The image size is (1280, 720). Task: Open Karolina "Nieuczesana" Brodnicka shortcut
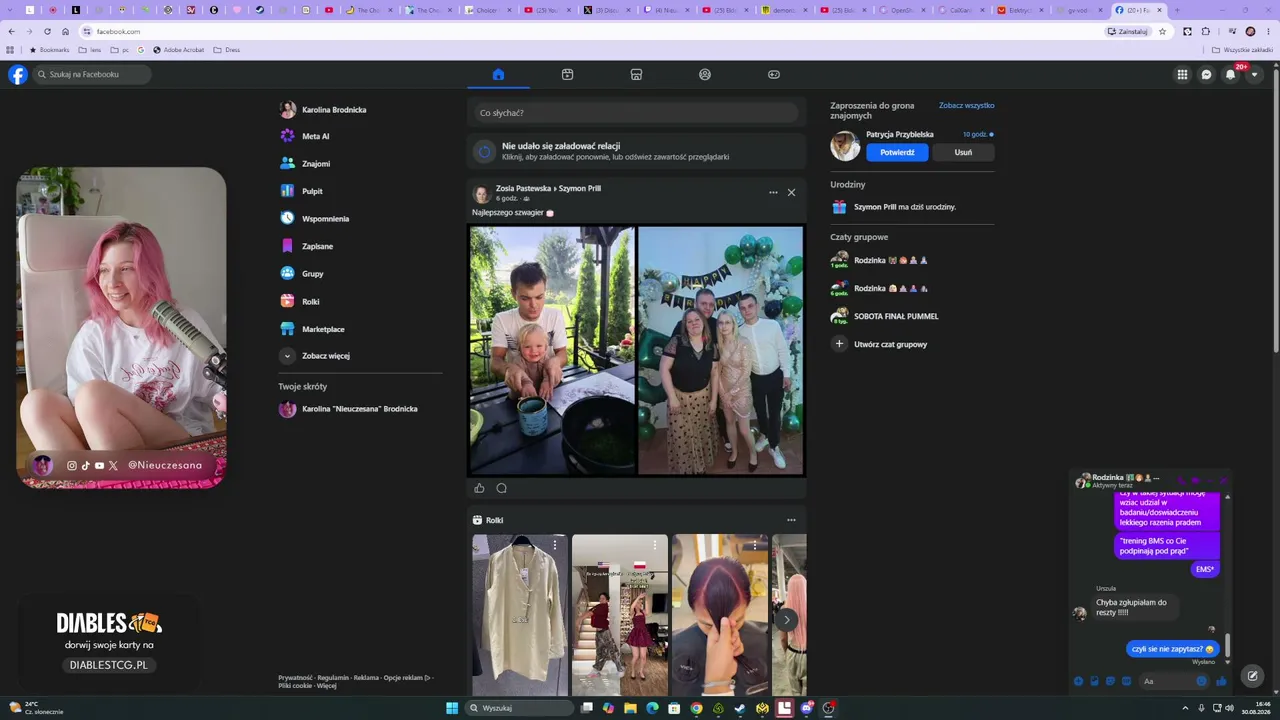coord(360,409)
